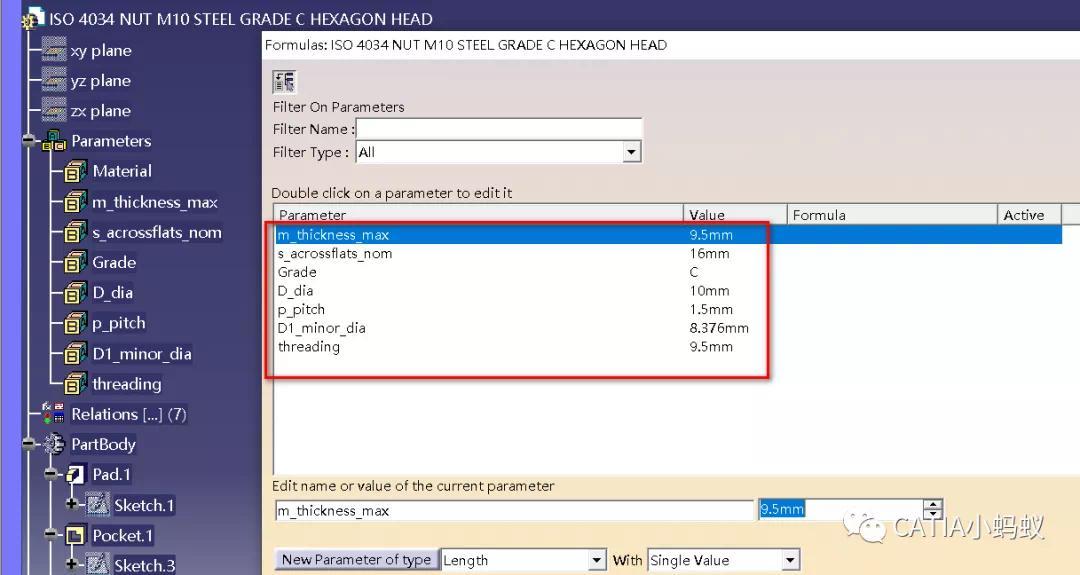Select the ISO 4034 NUT M10 root node label
The height and width of the screenshot is (575, 1080).
[240, 19]
